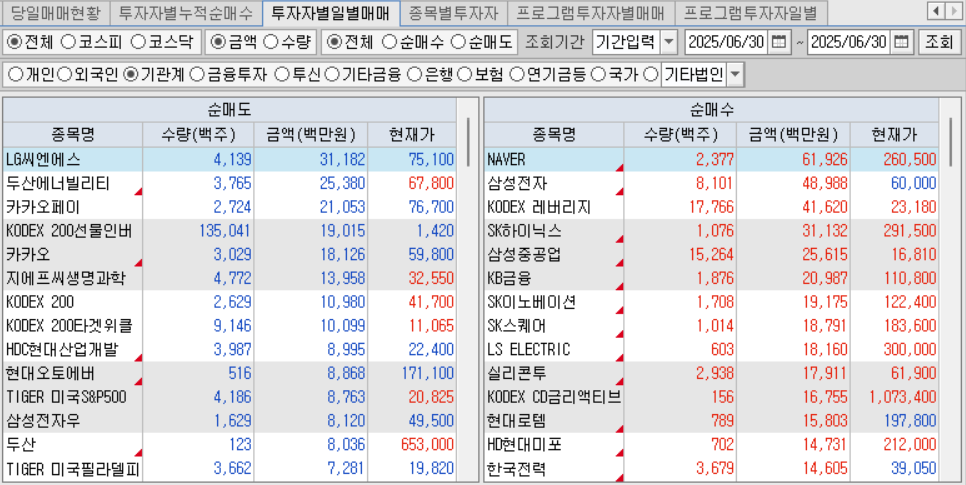Switch to the 투자자별누적순매수 tab
The image size is (966, 485).
[x=185, y=12]
